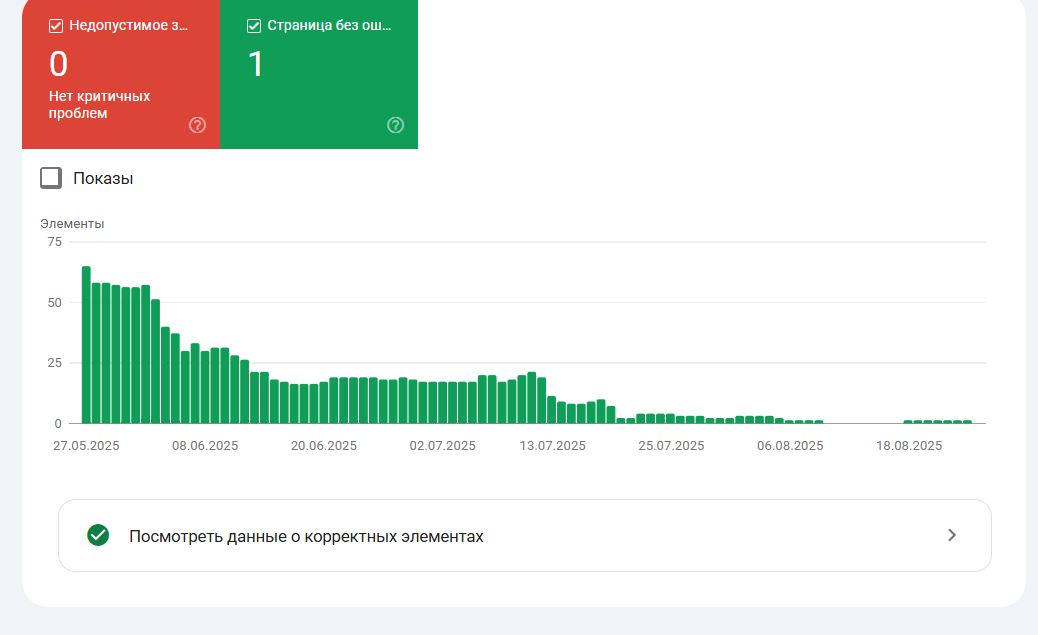Click the Элементы axis title
Screen dimensions: 1038x635
click(x=72, y=224)
